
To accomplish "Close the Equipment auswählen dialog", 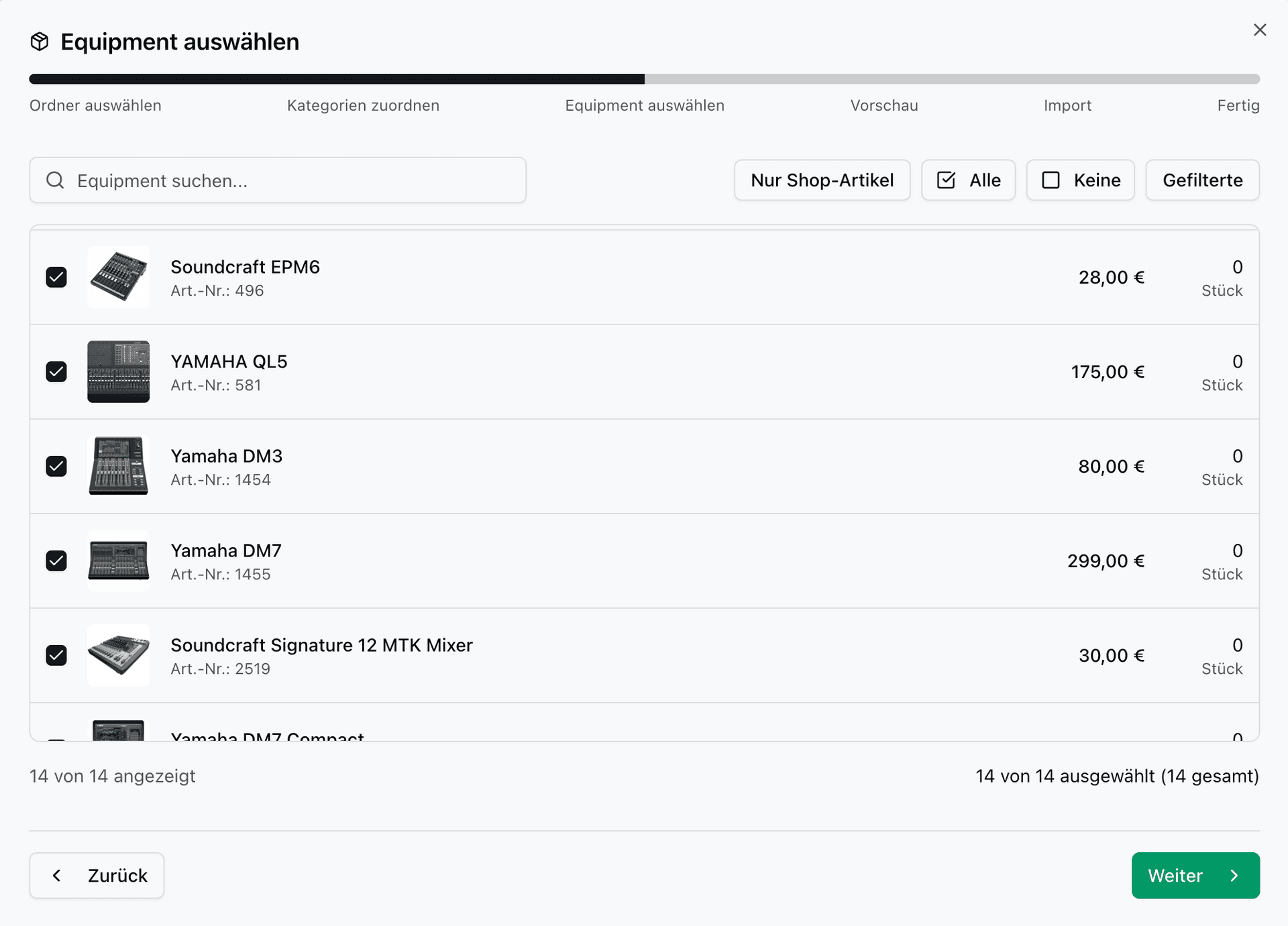I will click(x=1259, y=30).
